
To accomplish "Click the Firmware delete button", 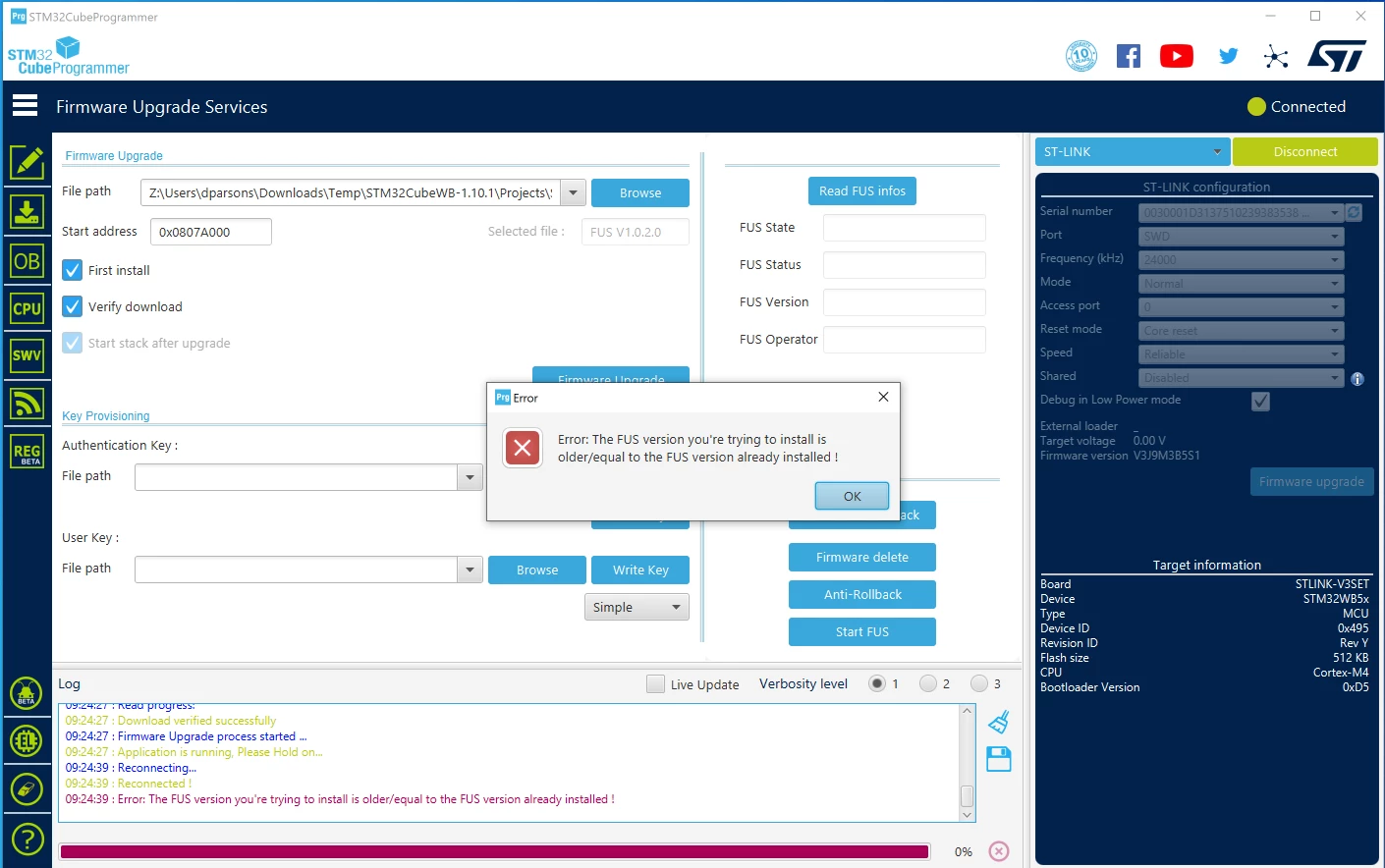I will (862, 557).
